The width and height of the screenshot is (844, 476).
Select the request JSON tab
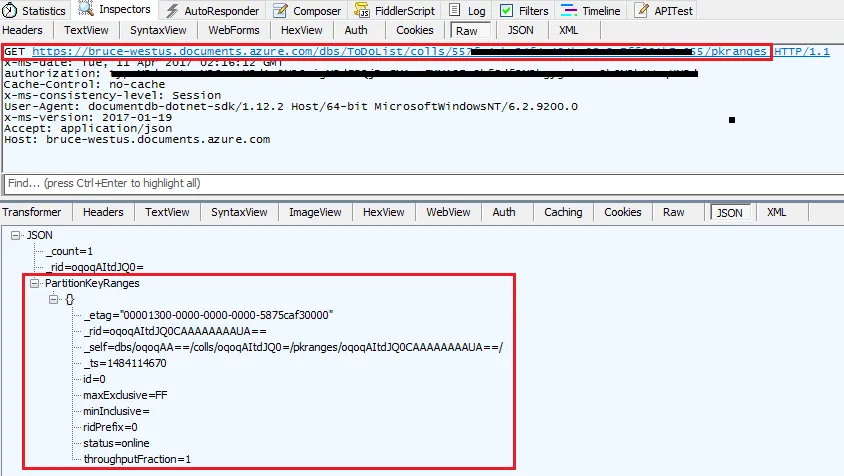[521, 30]
